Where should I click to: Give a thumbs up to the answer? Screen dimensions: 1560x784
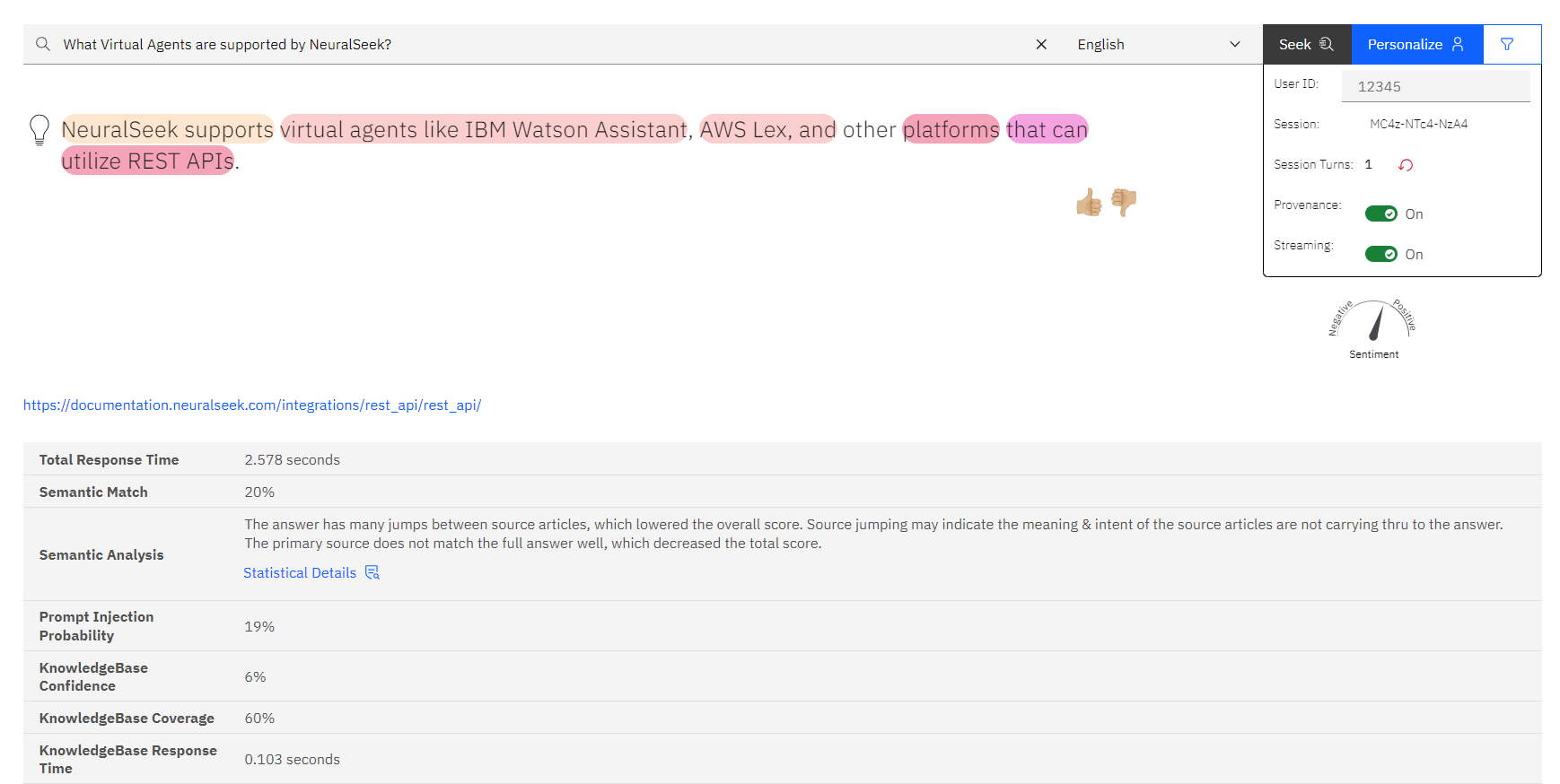1089,203
